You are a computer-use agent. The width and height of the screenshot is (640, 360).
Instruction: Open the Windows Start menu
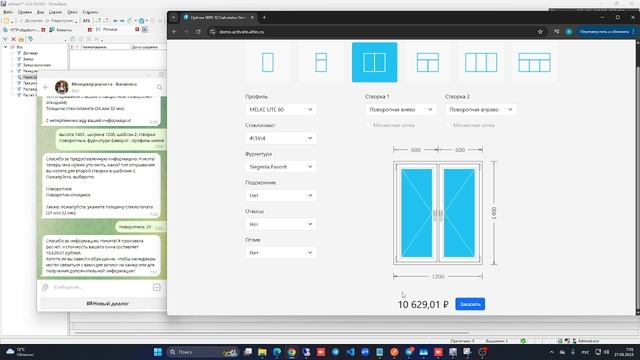tap(158, 352)
